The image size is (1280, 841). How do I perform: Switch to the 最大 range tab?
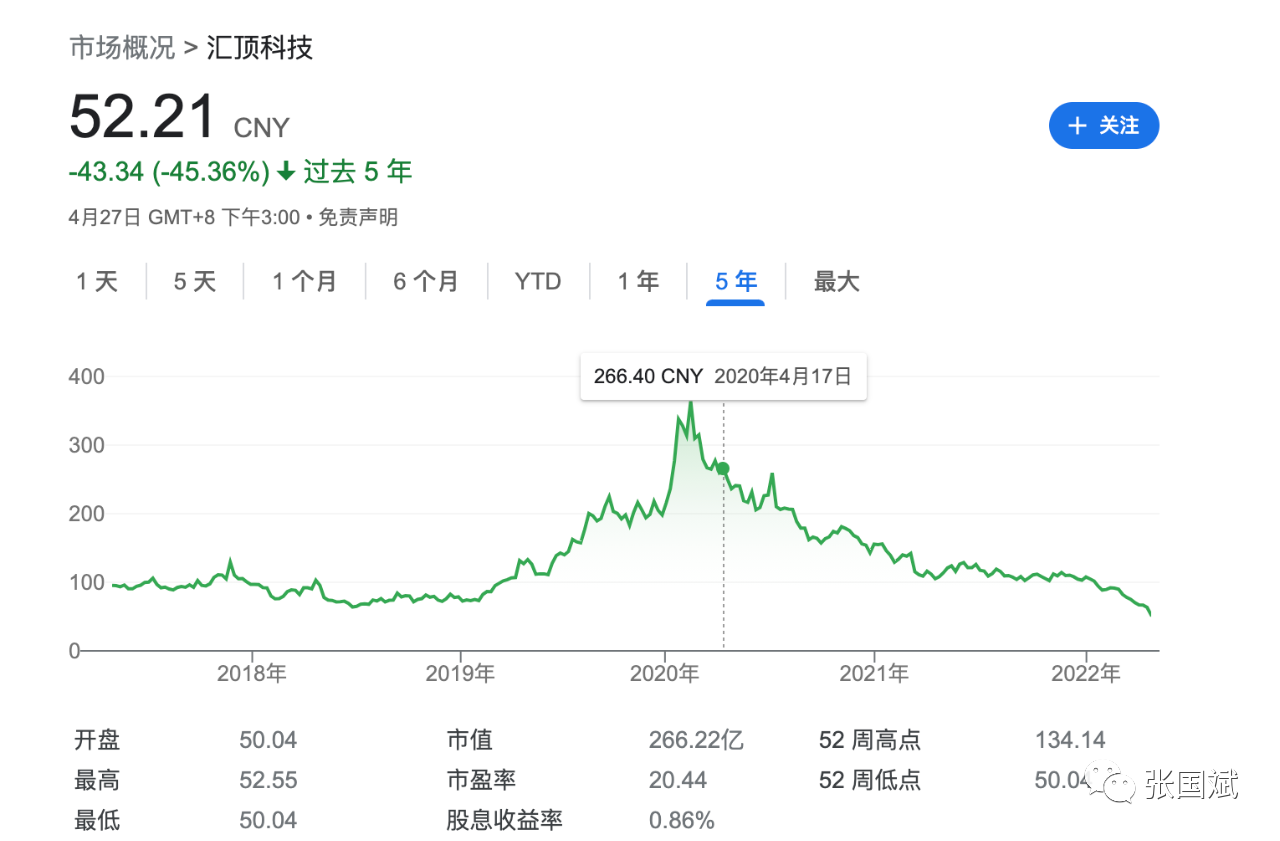pos(836,282)
